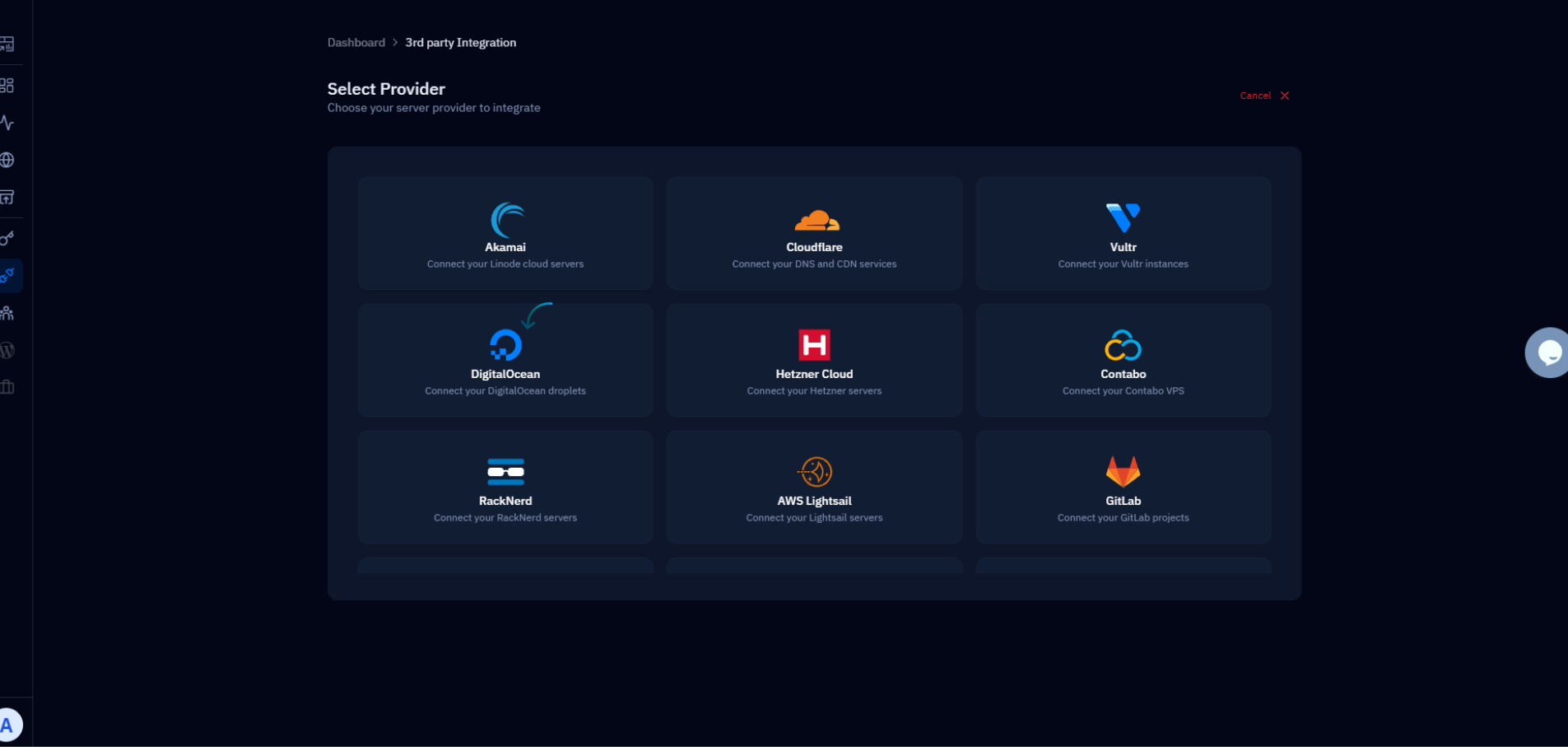Select Cloudflare provider name
The image size is (1568, 747).
[x=814, y=247]
